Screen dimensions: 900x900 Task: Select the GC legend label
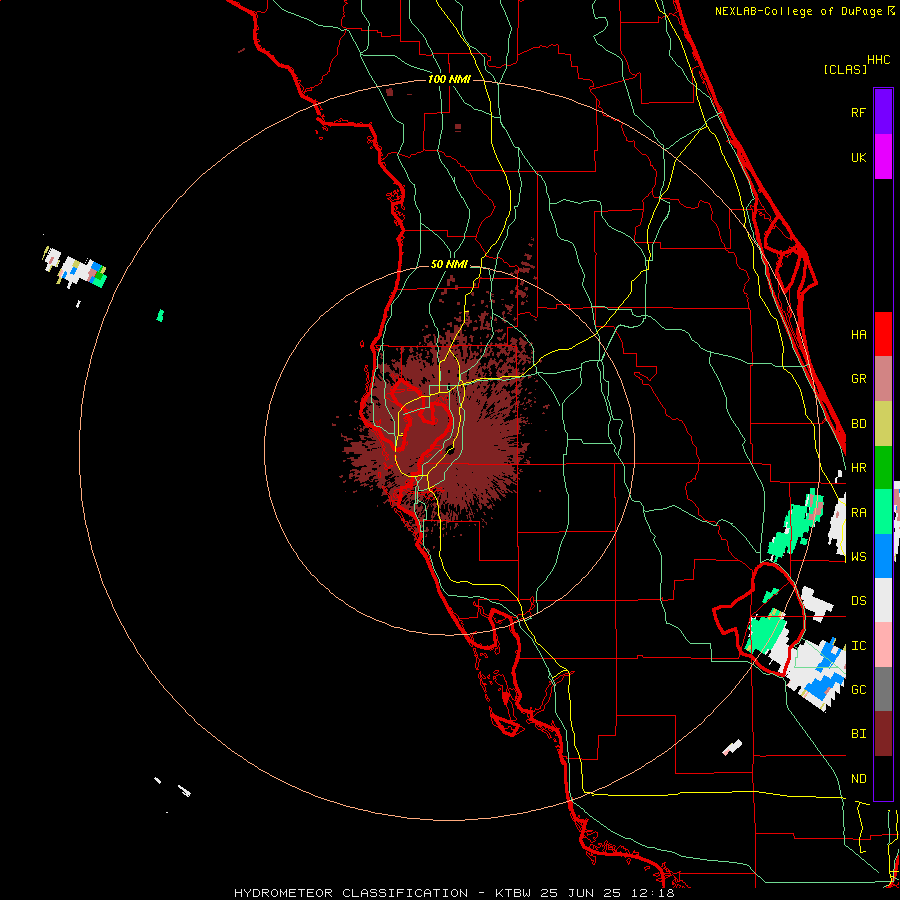click(858, 690)
